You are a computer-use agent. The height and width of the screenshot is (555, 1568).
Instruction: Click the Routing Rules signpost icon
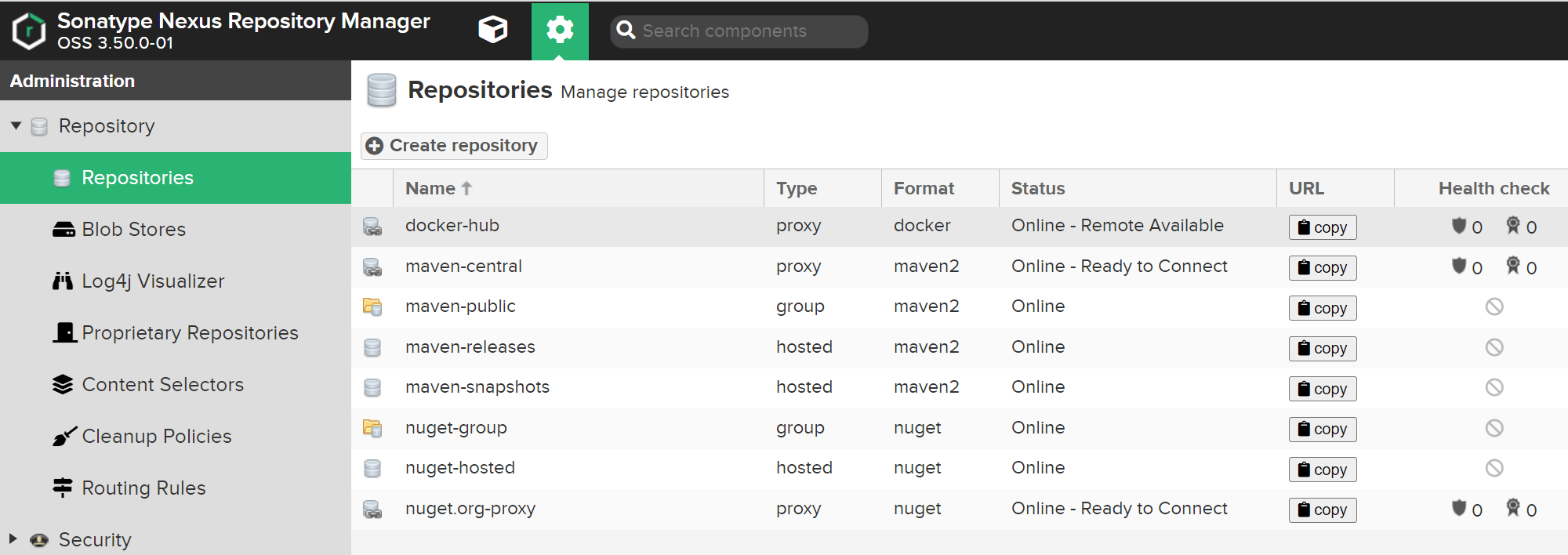pos(63,488)
